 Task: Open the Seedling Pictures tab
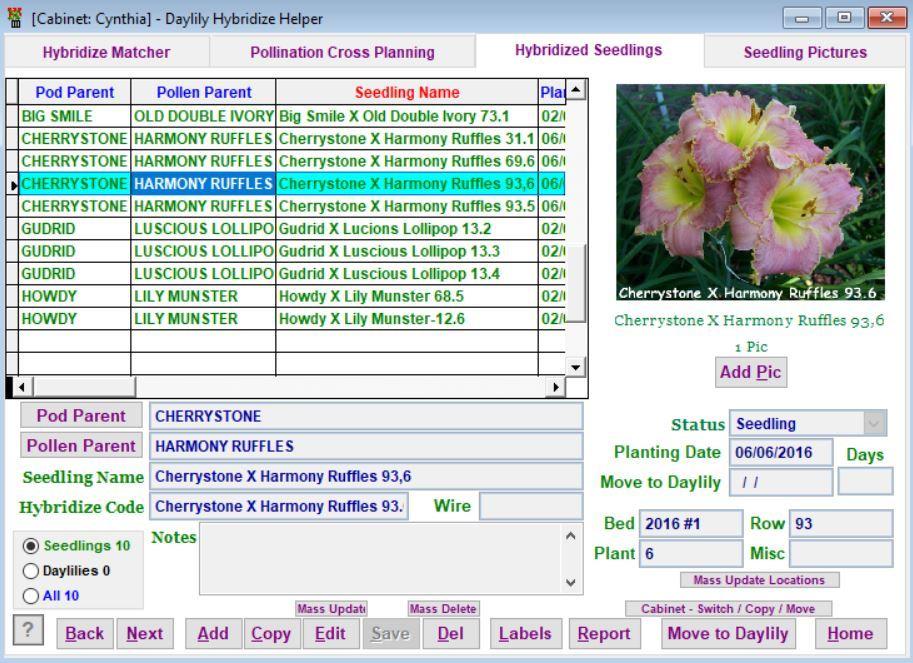[804, 52]
